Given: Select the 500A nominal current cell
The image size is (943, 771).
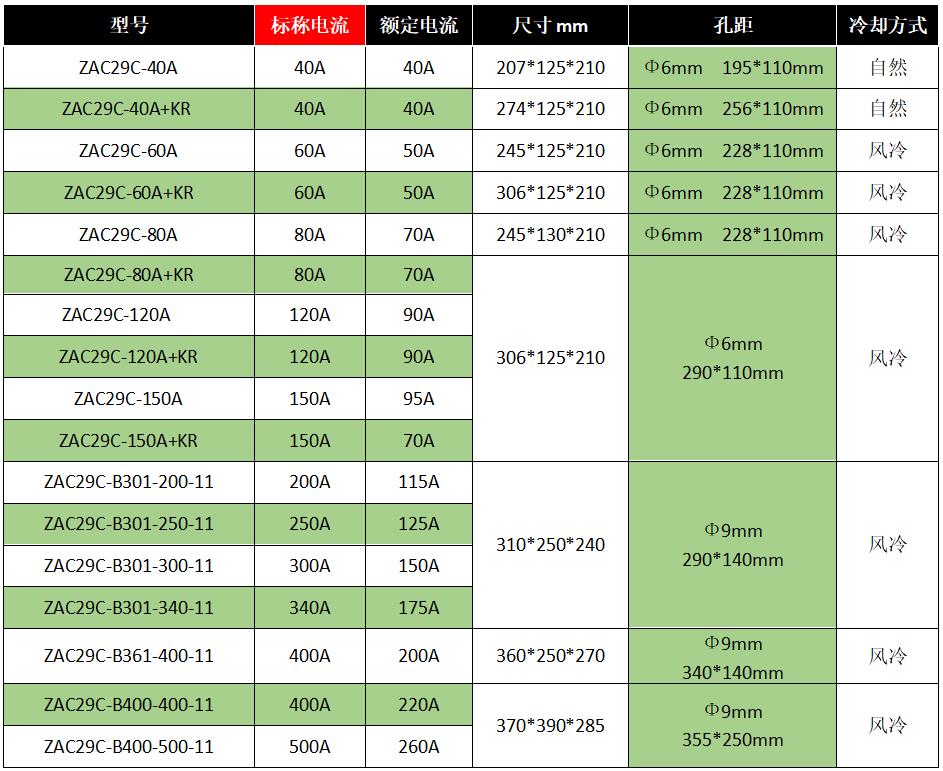Looking at the screenshot, I should tap(309, 746).
